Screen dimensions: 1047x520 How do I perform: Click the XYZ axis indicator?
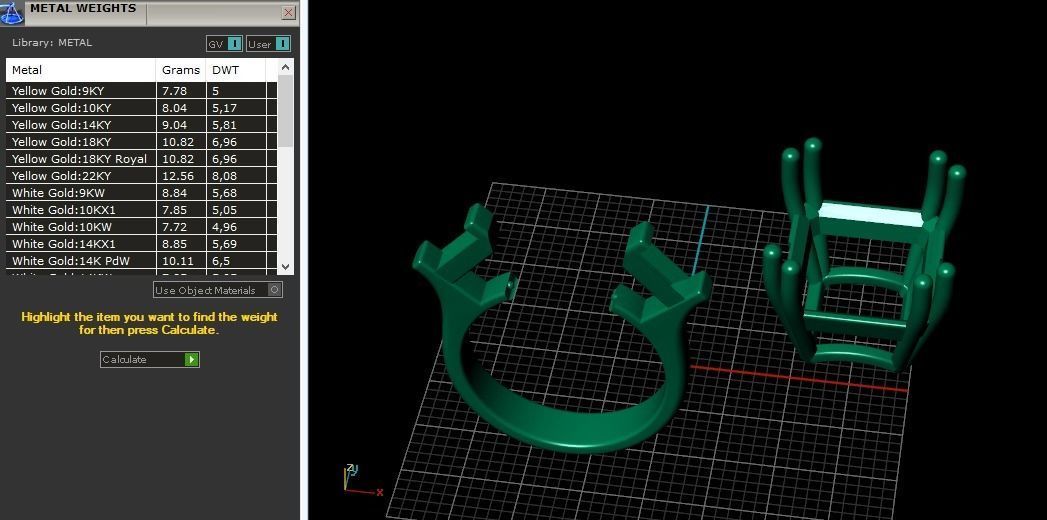[361, 482]
